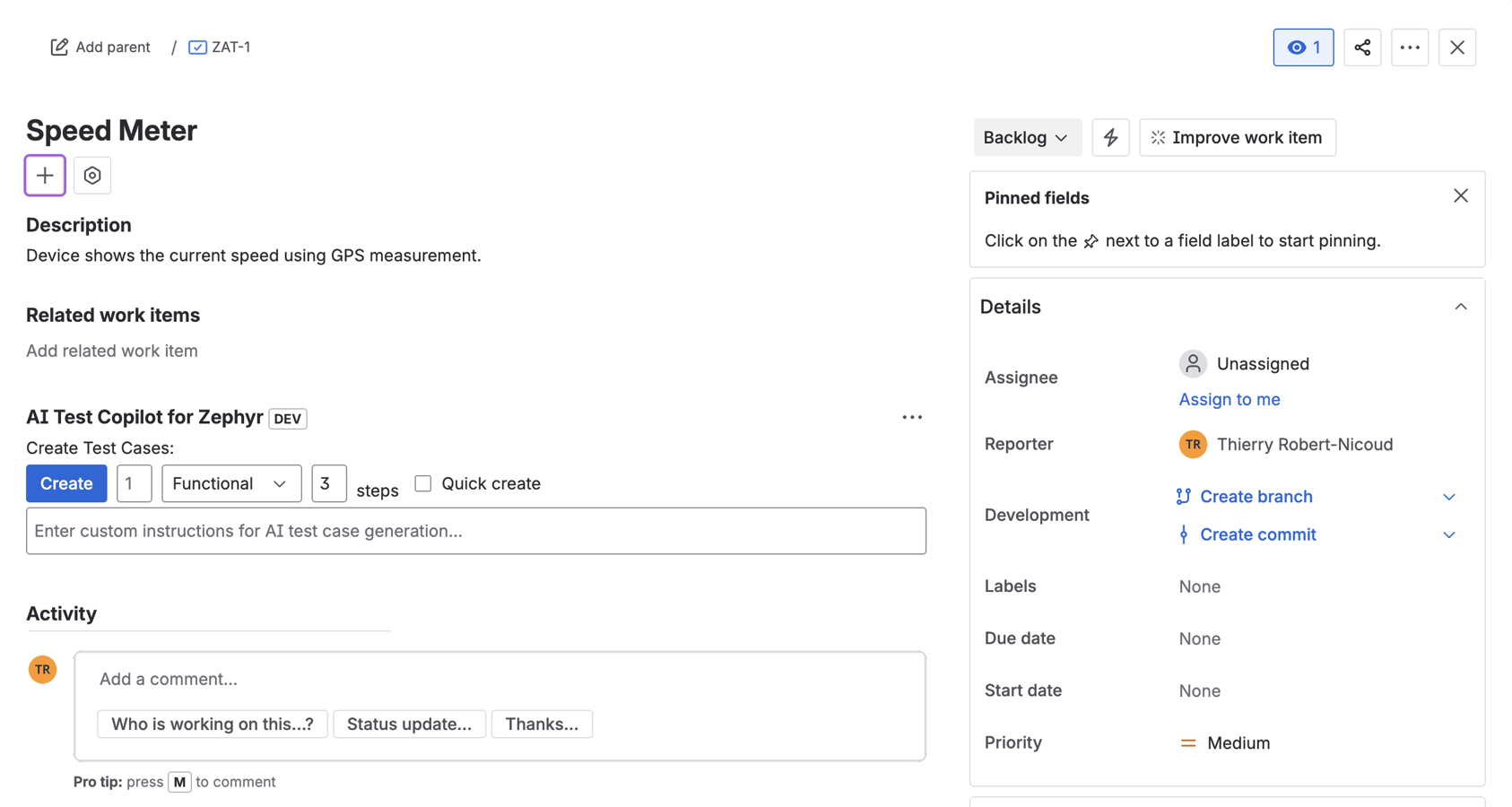
Task: Click the Unassigned assignee avatar
Action: click(1193, 363)
